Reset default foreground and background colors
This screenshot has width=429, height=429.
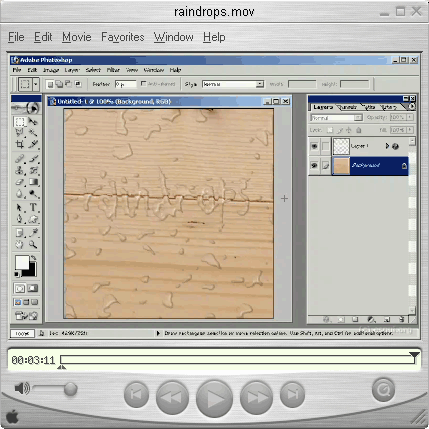17,274
